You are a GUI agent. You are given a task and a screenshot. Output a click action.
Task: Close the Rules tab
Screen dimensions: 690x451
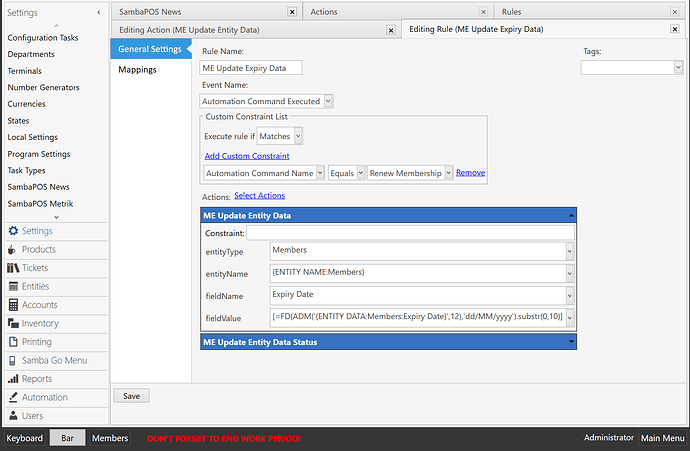click(x=675, y=12)
